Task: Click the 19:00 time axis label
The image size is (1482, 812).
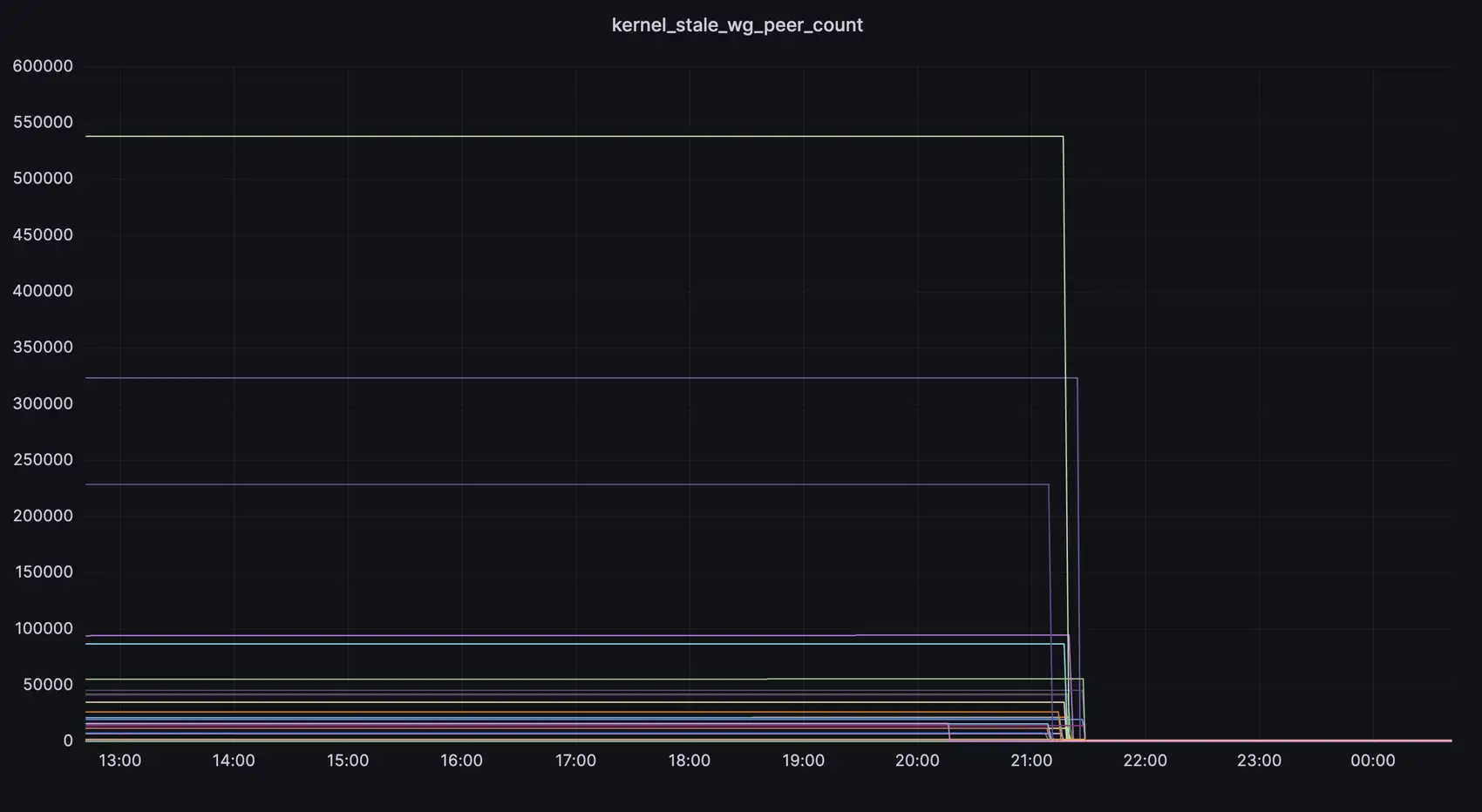Action: [x=803, y=761]
